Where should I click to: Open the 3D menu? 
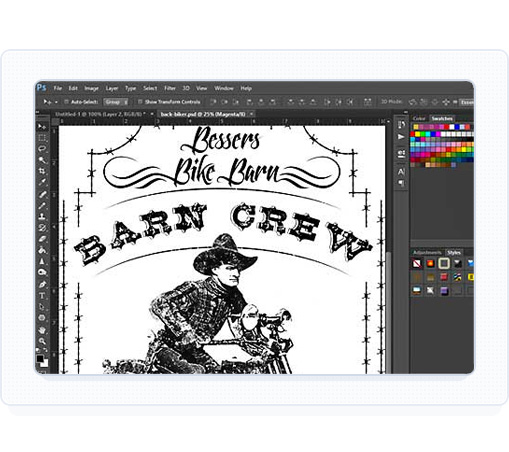(186, 88)
